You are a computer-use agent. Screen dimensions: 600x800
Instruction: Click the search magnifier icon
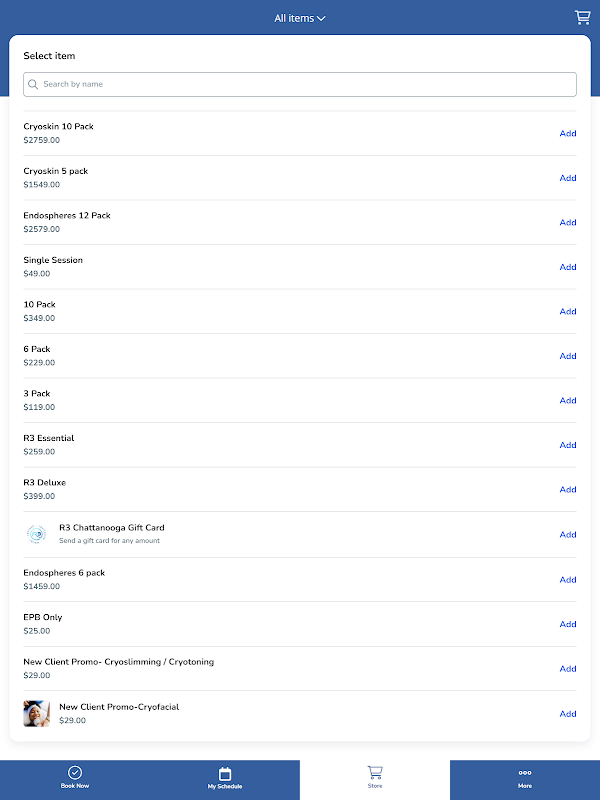point(33,85)
